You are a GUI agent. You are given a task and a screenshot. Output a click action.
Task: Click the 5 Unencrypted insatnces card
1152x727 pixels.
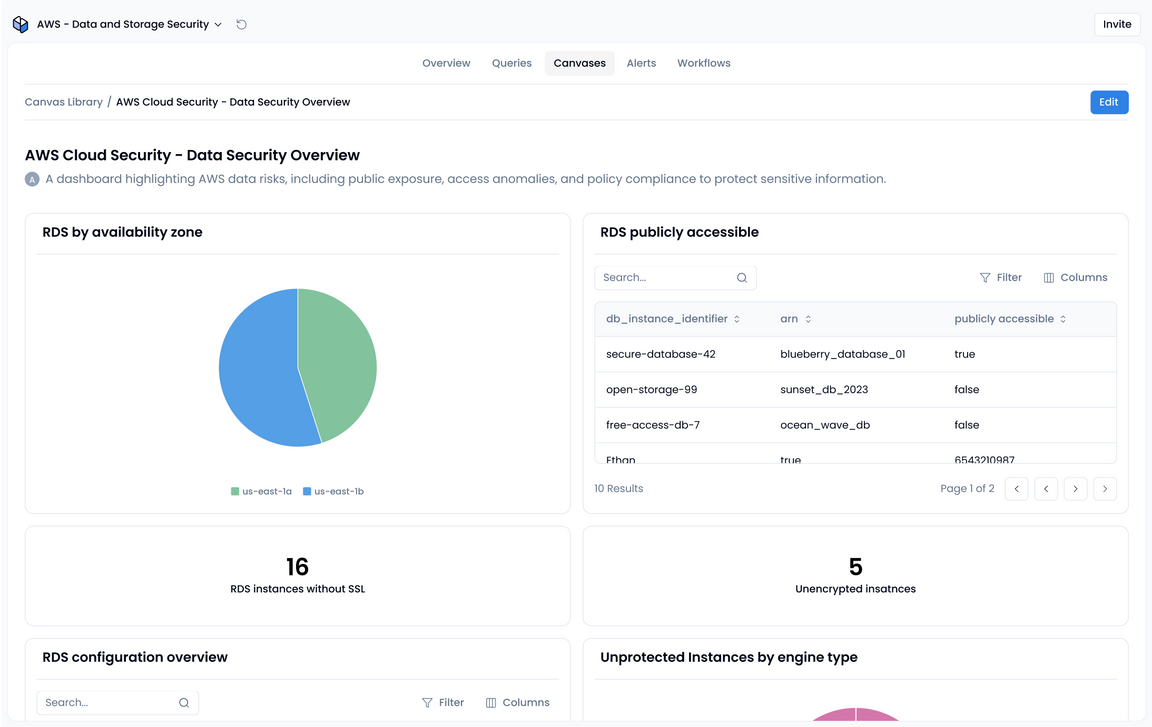pos(855,576)
